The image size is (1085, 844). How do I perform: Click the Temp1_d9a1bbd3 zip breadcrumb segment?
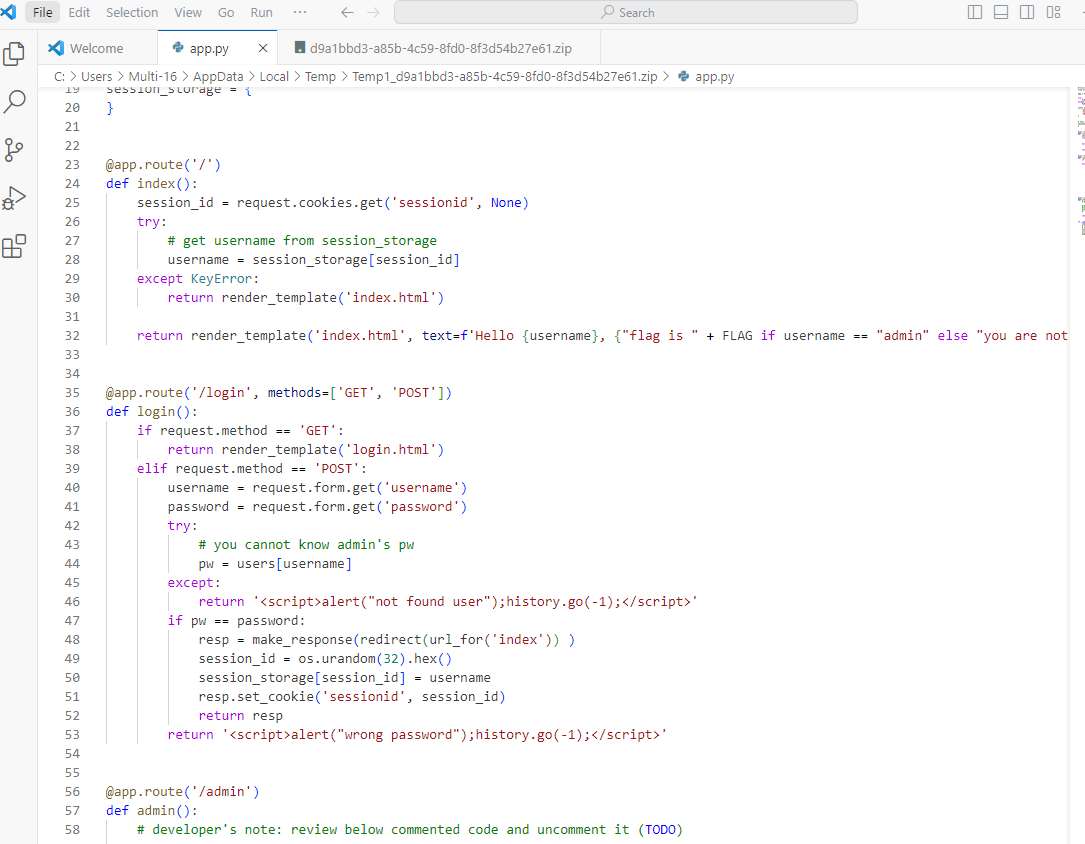point(504,76)
